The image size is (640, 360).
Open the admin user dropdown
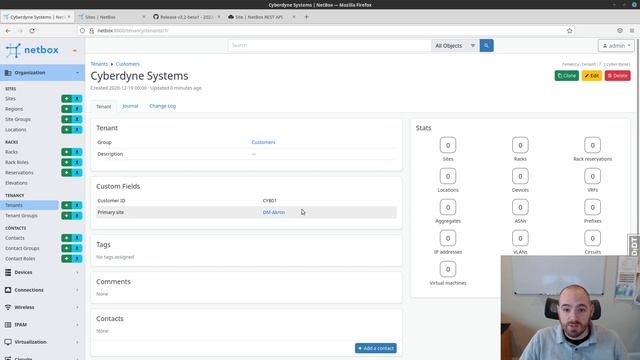point(616,46)
